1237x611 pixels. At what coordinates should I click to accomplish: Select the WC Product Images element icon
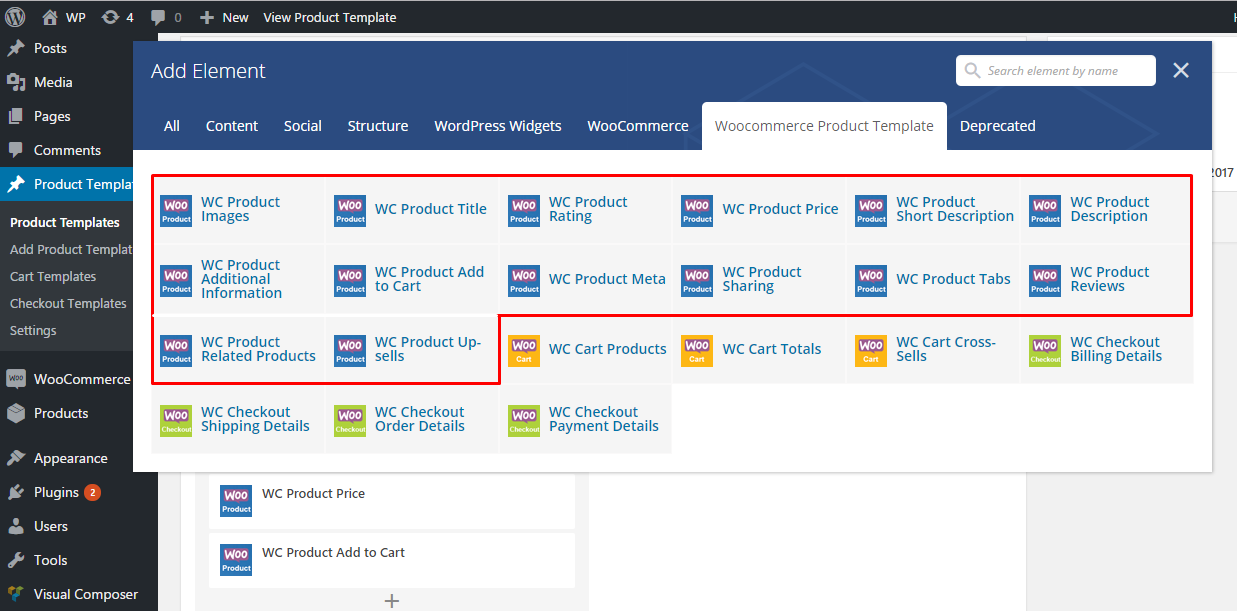(176, 210)
